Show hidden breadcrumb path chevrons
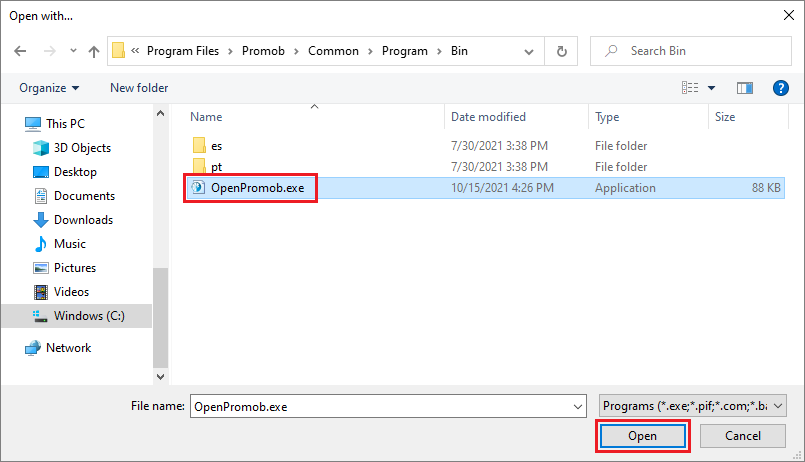 tap(135, 50)
